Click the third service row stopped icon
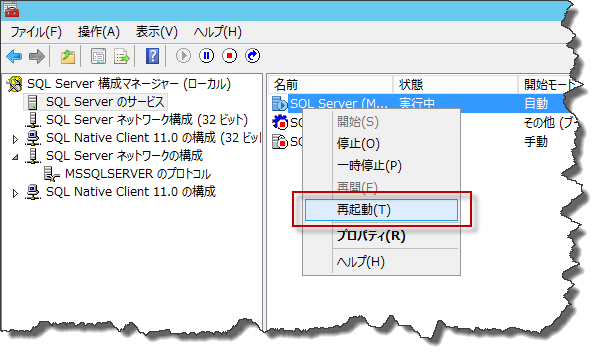Viewport: 606px width, 360px height. [280, 142]
